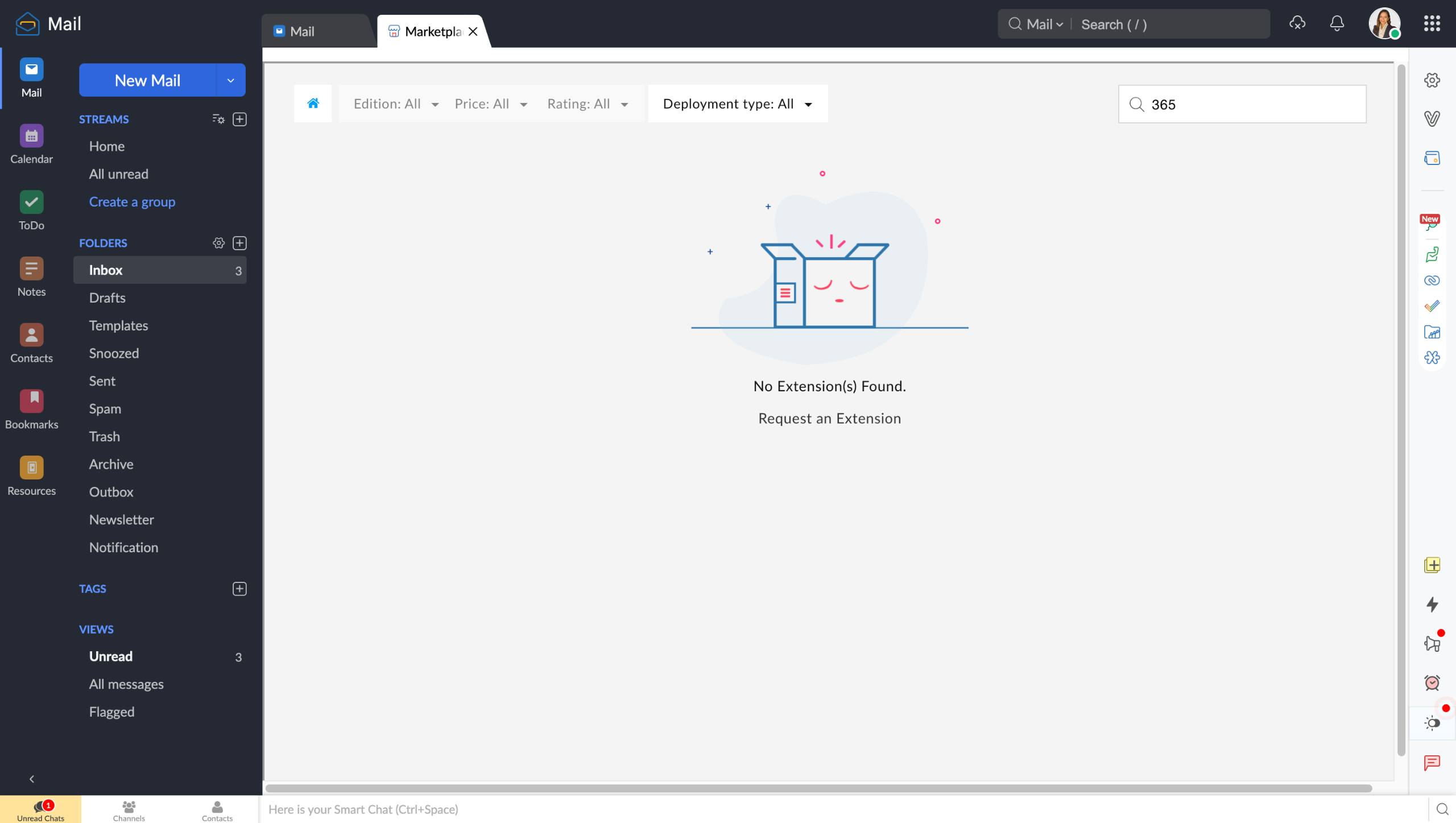
Task: Click the Create a group link
Action: [132, 202]
